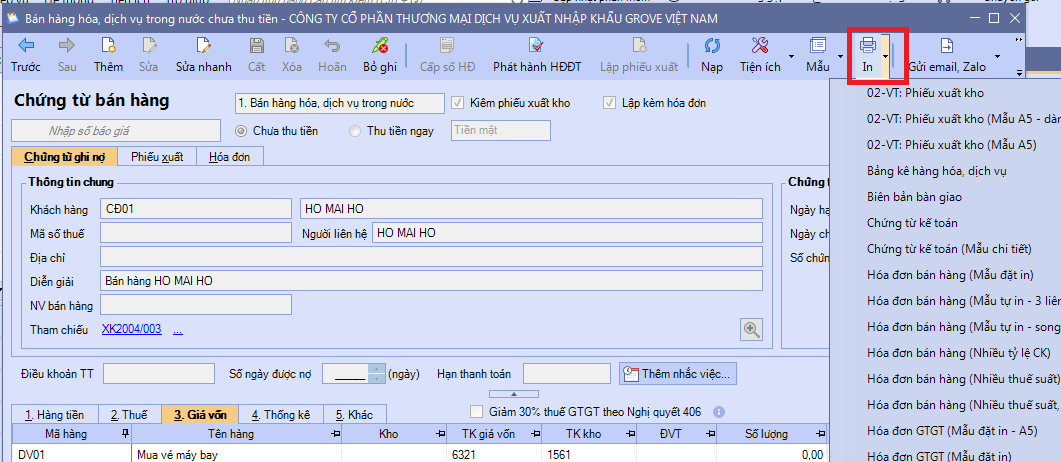Screen dimensions: 1061x462
Task: Click the In printer icon
Action: (x=867, y=45)
